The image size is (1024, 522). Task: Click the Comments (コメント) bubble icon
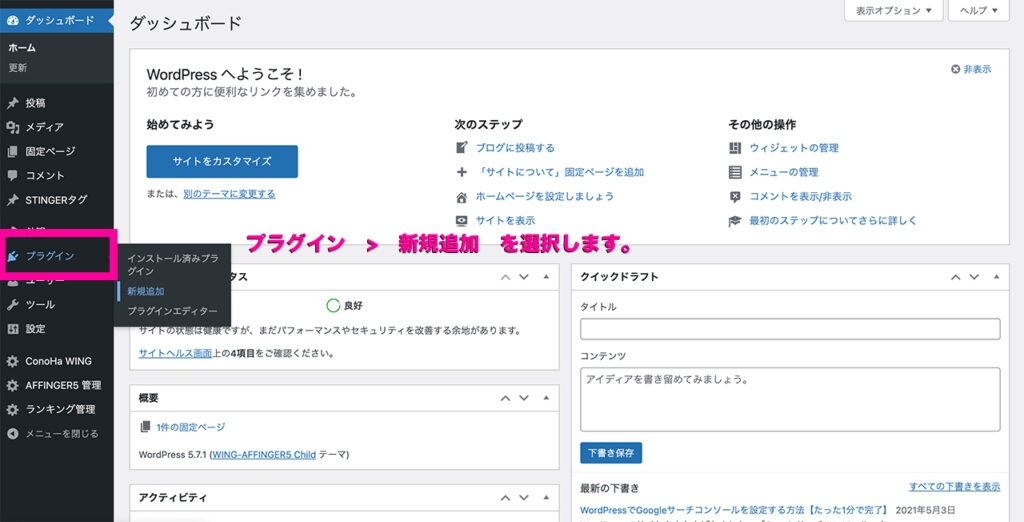(12, 175)
